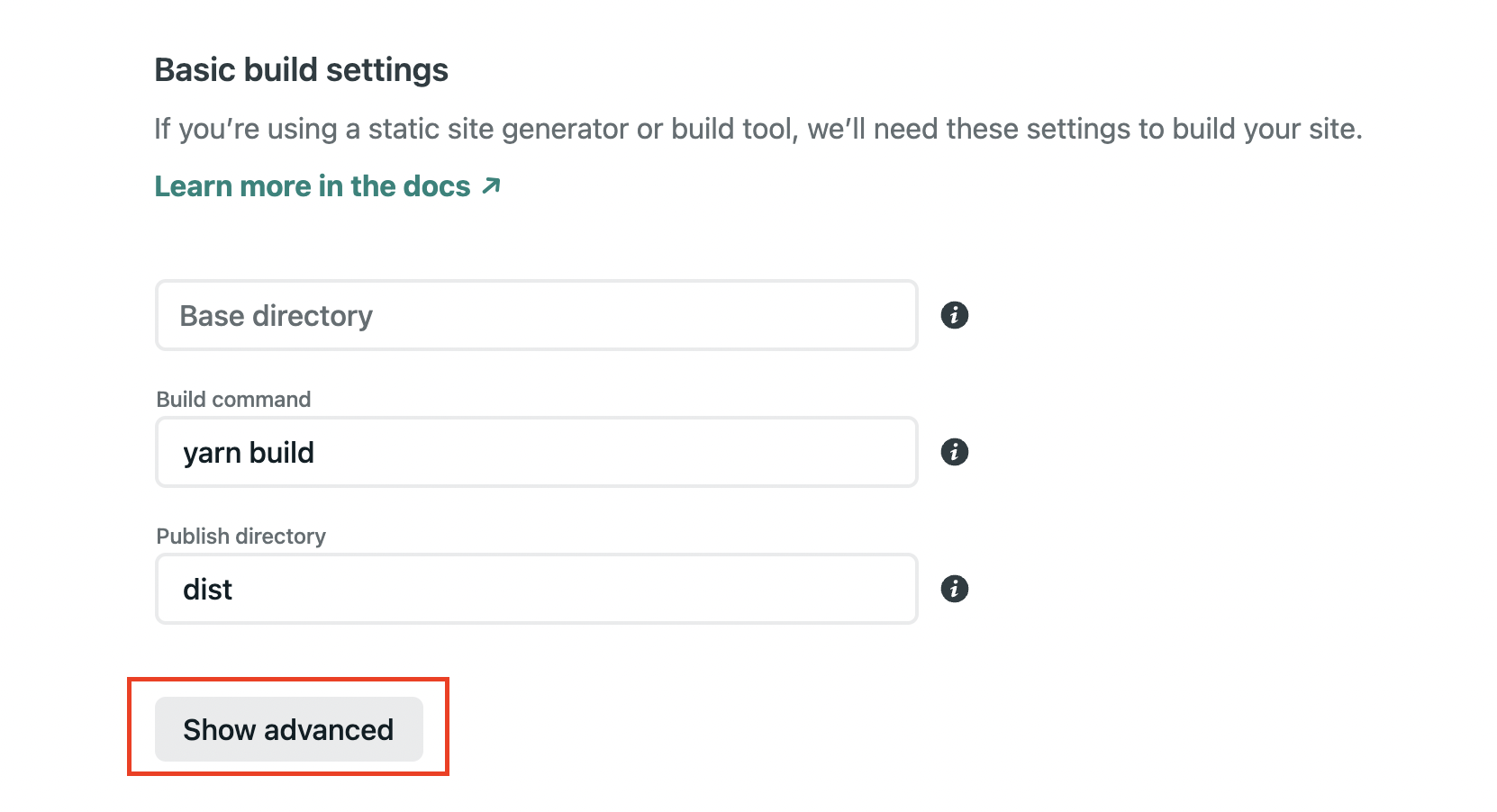Click the Build command info icon

click(x=954, y=452)
